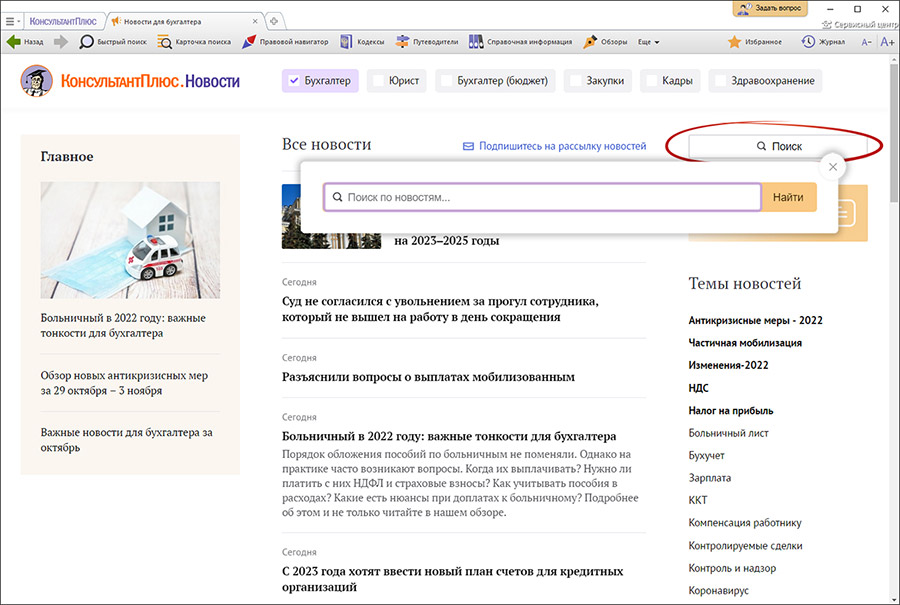Click the Найти search button

point(788,198)
